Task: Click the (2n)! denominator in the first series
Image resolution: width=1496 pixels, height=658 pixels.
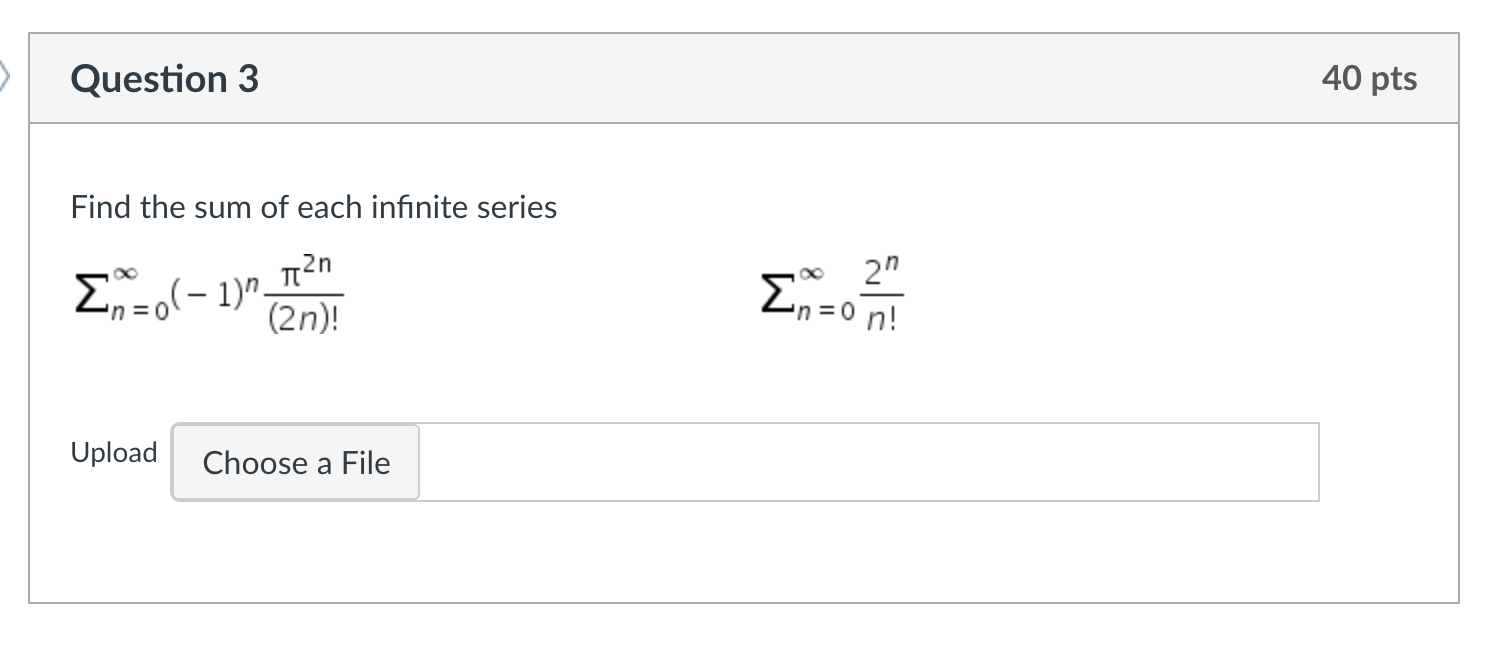Action: (303, 317)
